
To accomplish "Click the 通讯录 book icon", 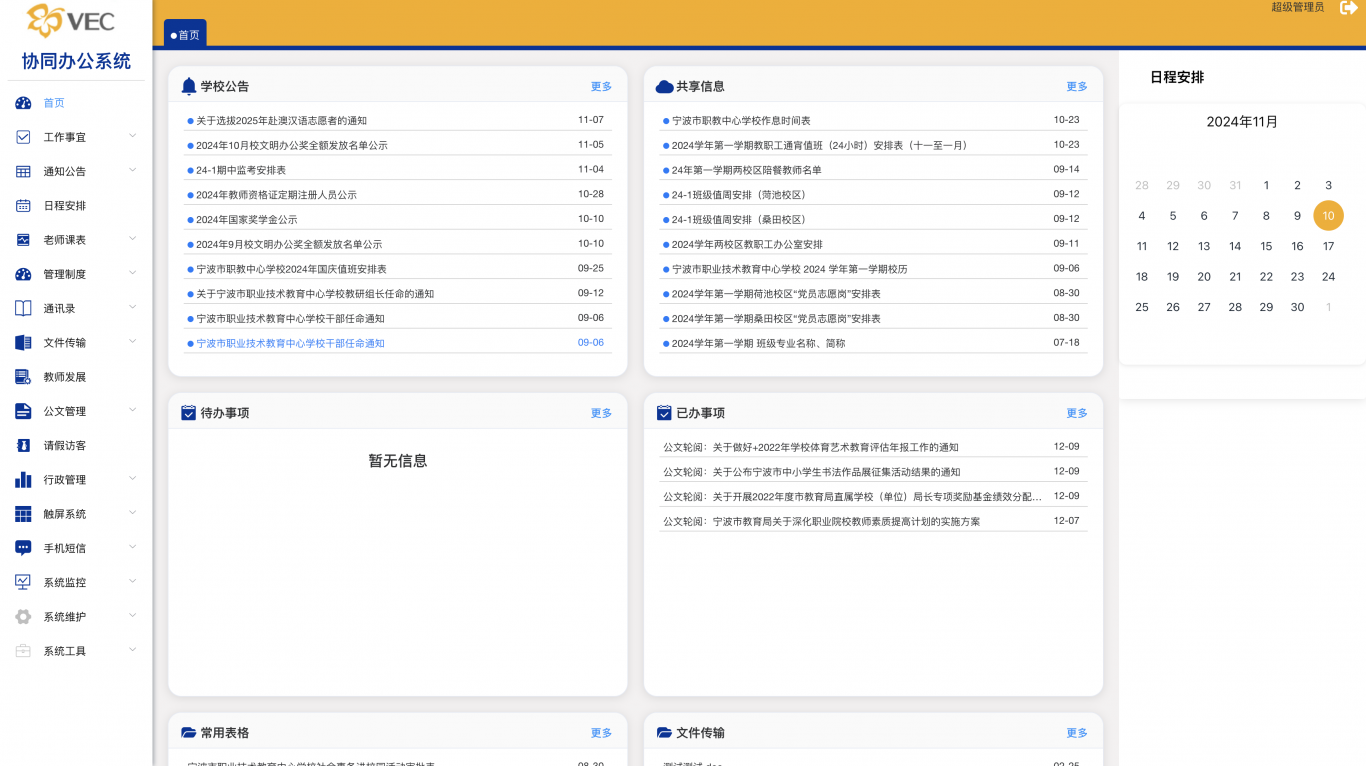I will click(x=23, y=308).
